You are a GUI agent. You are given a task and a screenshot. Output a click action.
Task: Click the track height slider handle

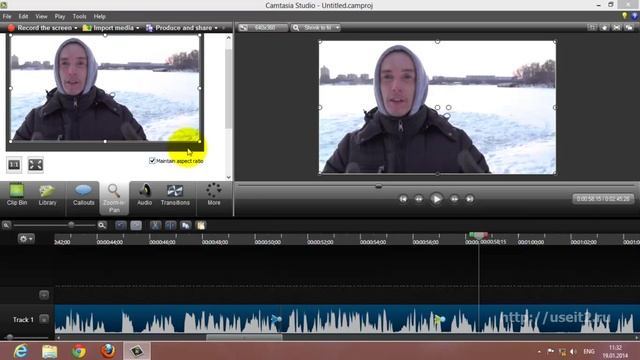tap(10, 337)
